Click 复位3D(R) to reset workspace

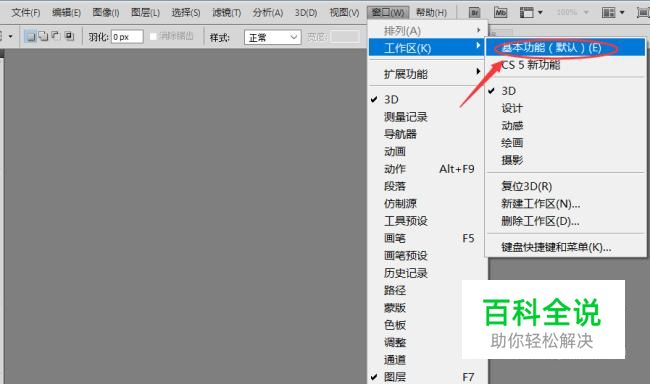[566, 186]
